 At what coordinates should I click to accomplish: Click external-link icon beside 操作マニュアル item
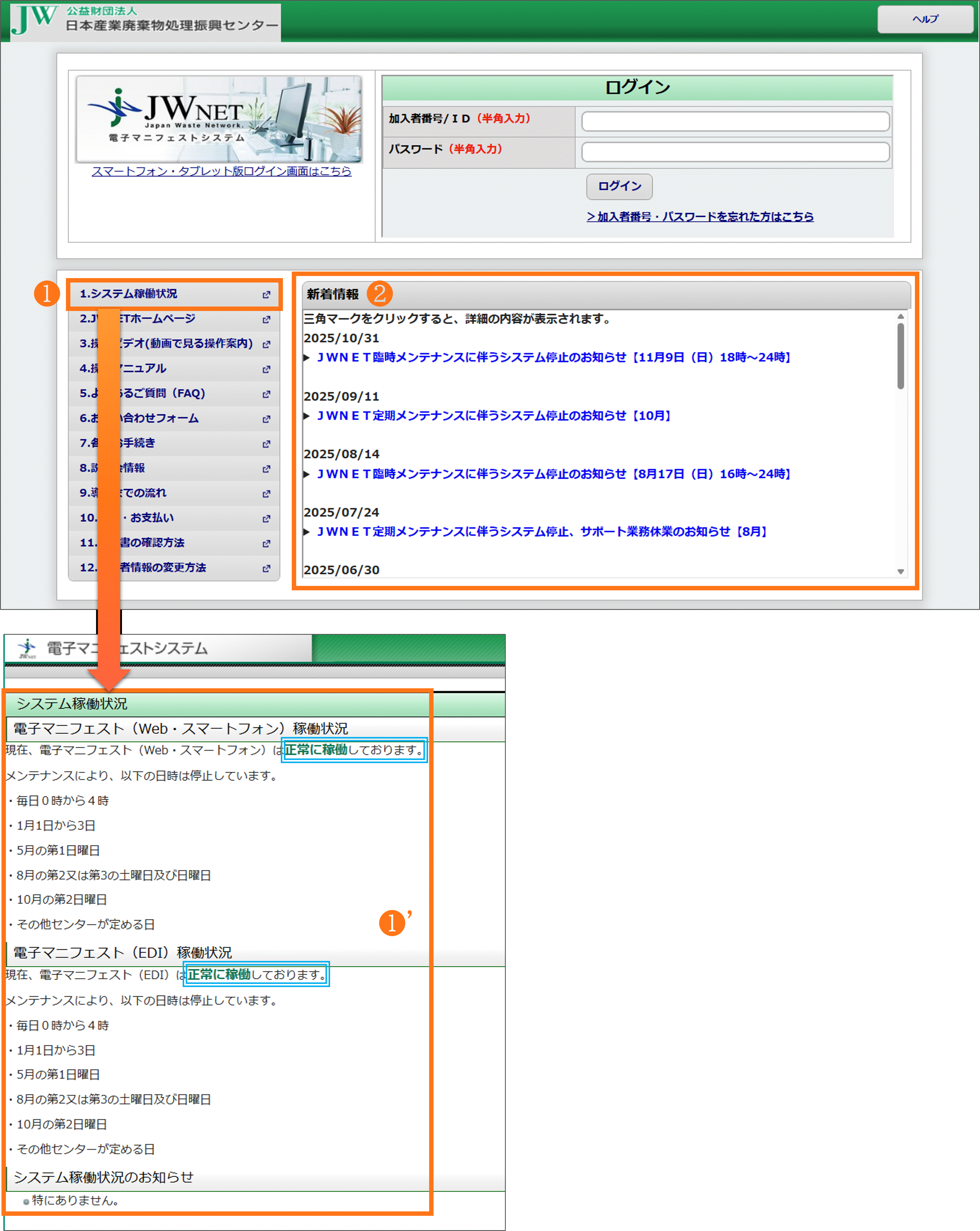[x=266, y=369]
